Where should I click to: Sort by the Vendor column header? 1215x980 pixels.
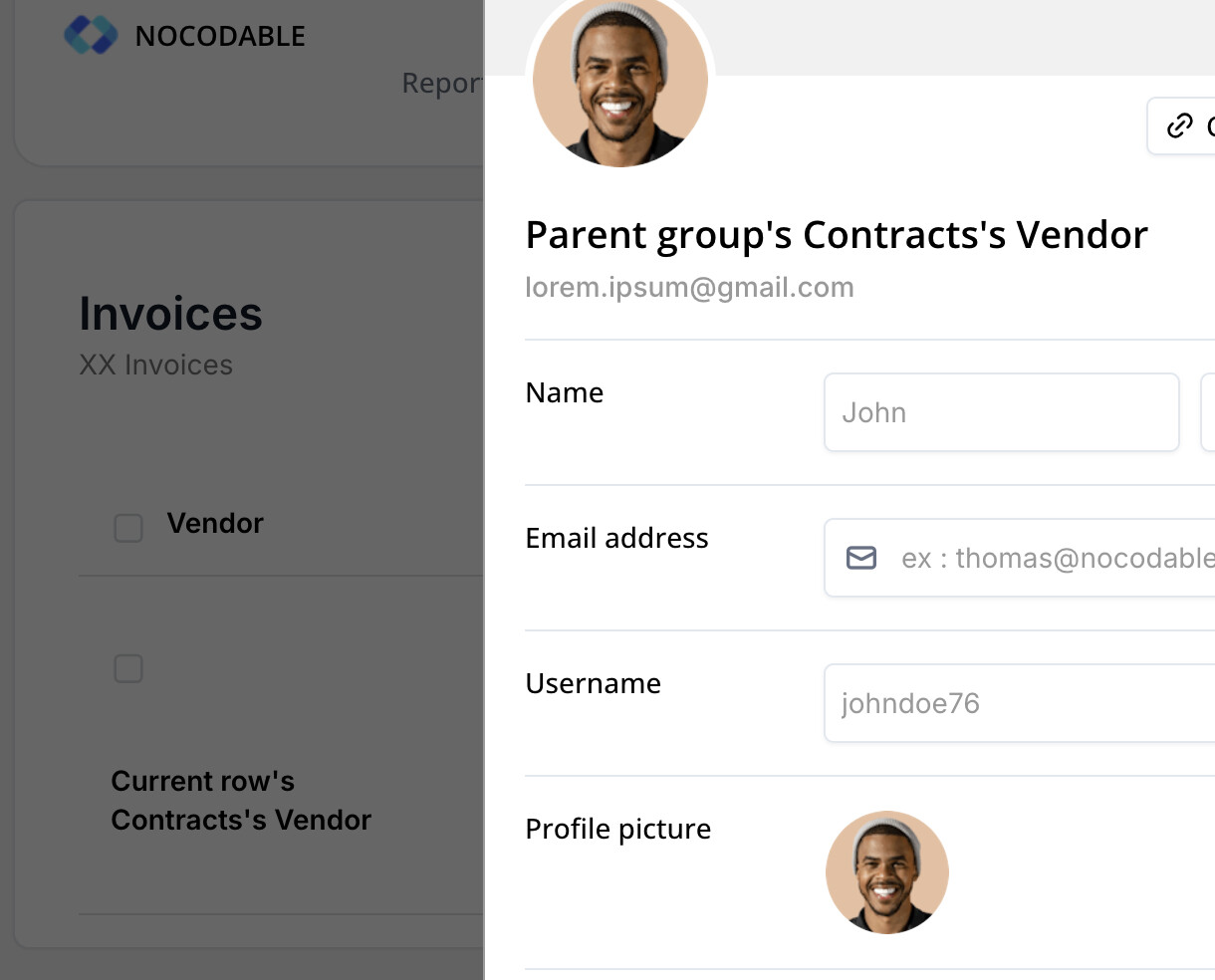point(215,524)
